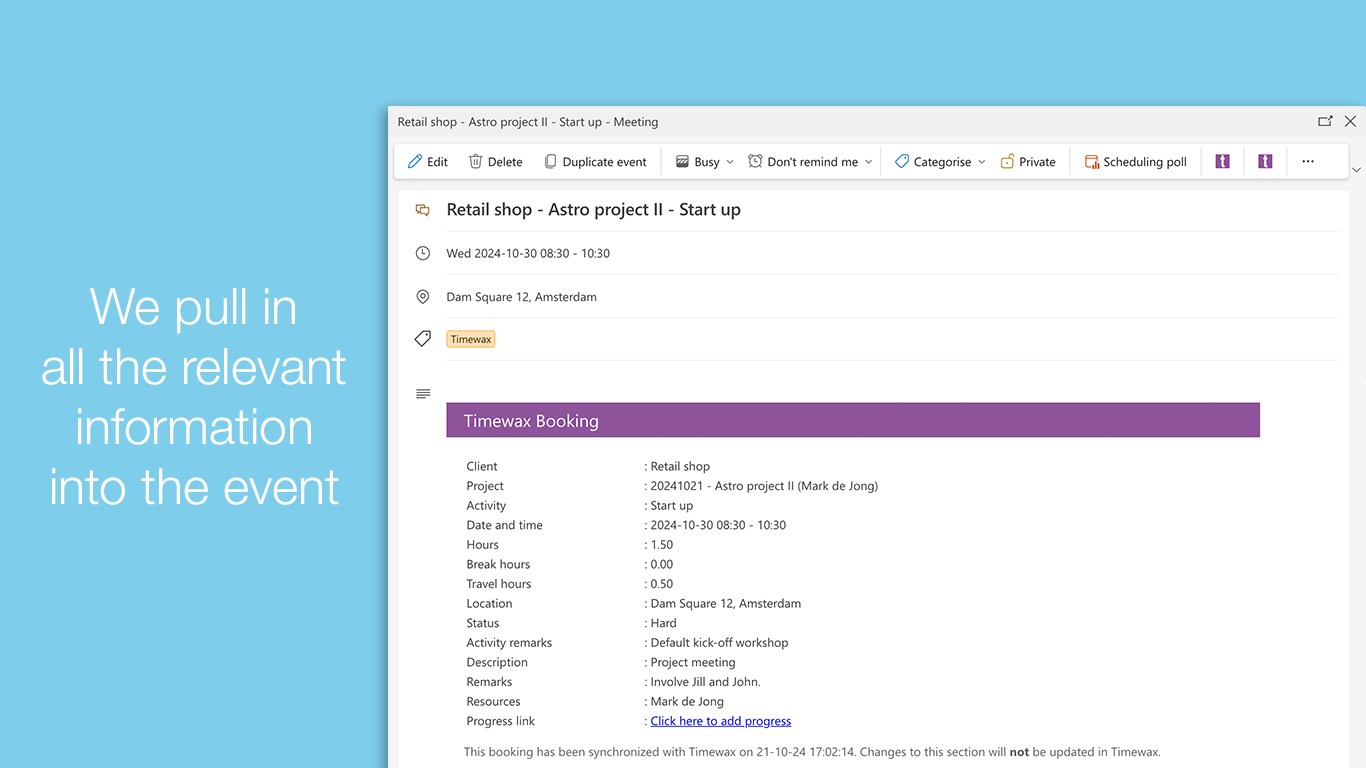Click the Don't remind me button

click(803, 162)
